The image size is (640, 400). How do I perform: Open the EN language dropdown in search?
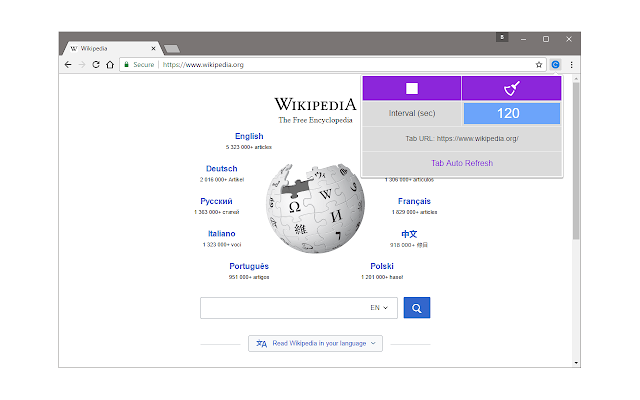click(x=379, y=308)
